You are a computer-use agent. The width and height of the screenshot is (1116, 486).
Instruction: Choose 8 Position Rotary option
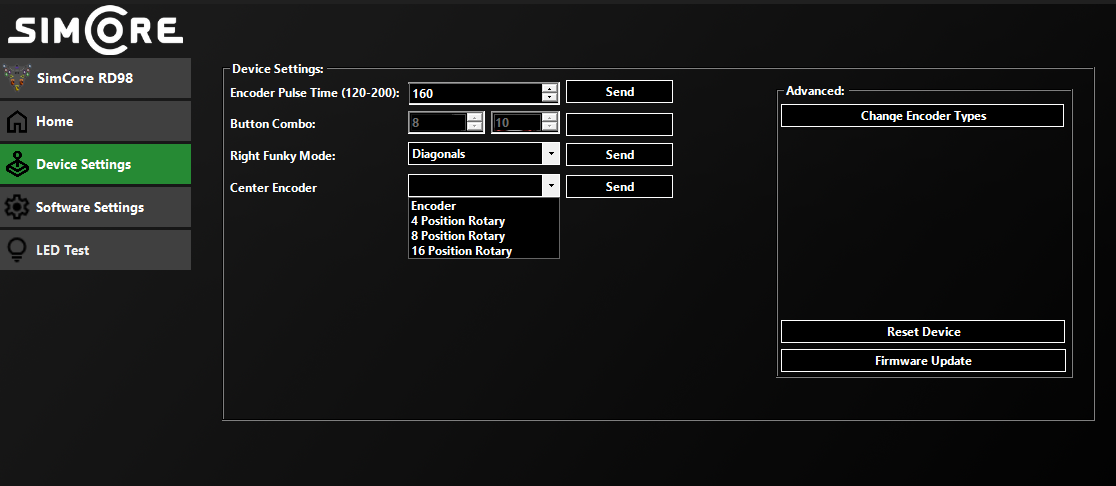tap(484, 236)
